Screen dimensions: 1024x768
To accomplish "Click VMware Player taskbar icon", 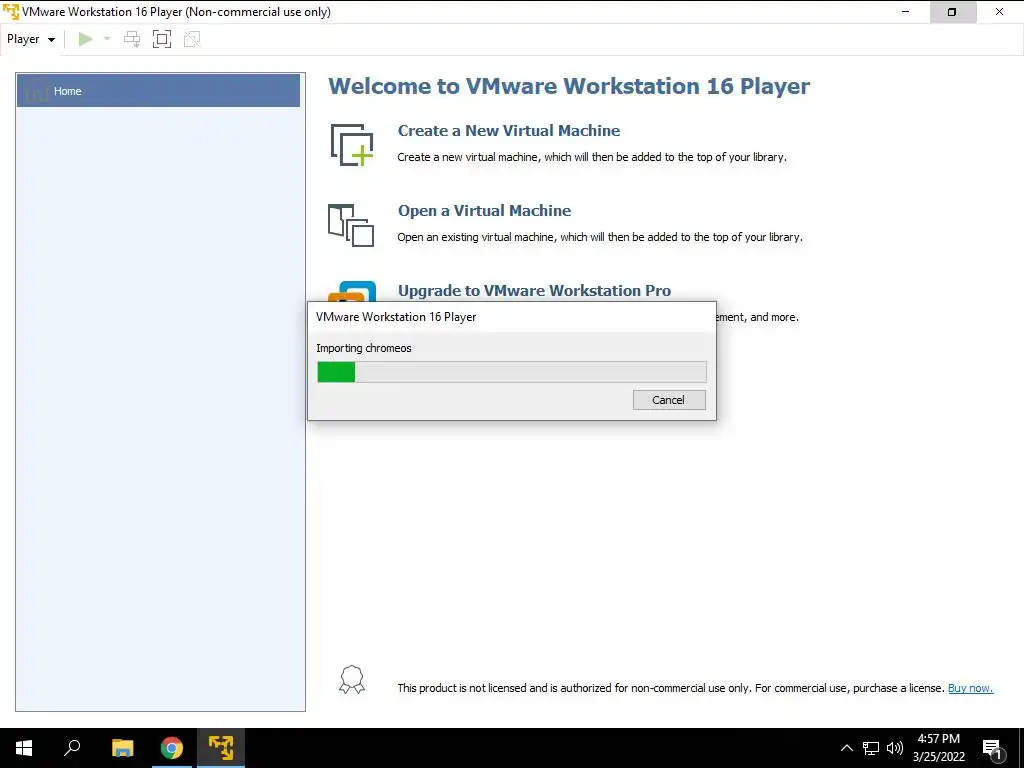I will (x=221, y=748).
